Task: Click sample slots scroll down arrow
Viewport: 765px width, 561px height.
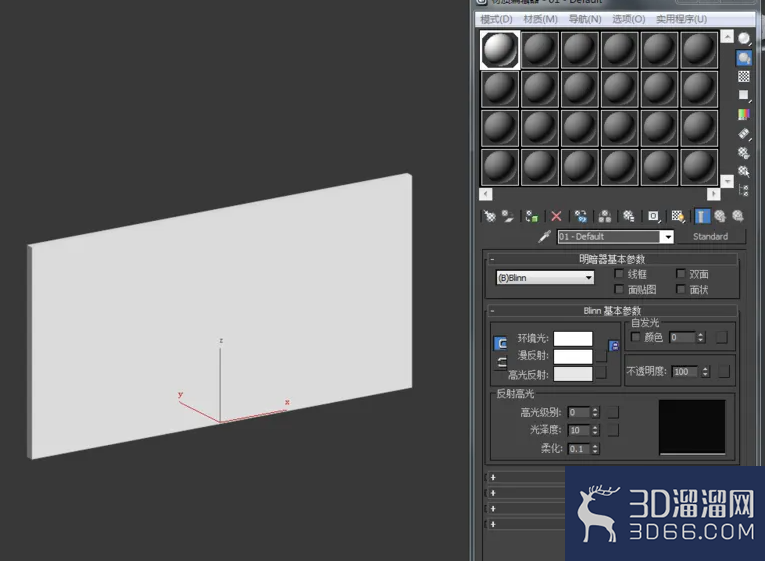Action: coord(727,181)
